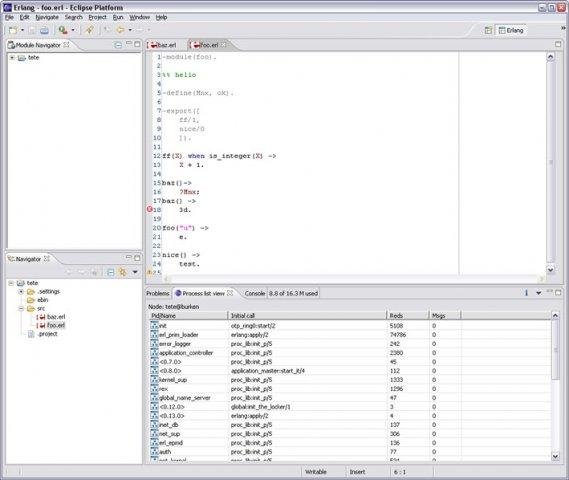Close the Process list view tab

[230, 293]
